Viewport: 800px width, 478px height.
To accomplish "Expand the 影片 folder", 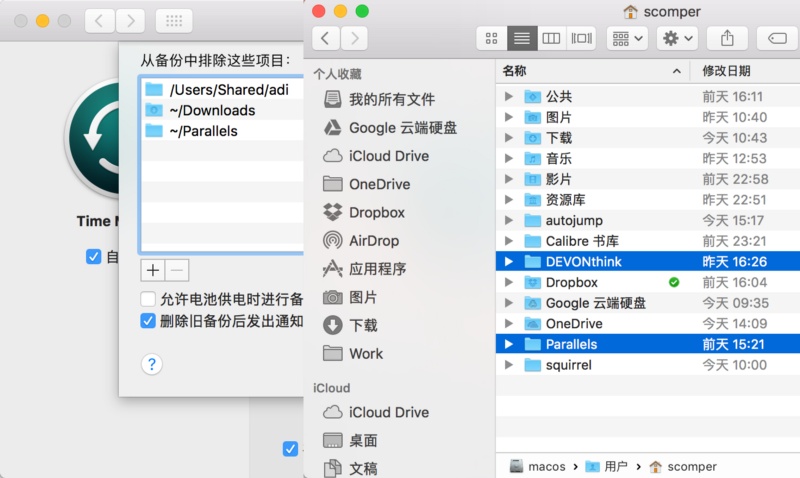I will click(509, 179).
